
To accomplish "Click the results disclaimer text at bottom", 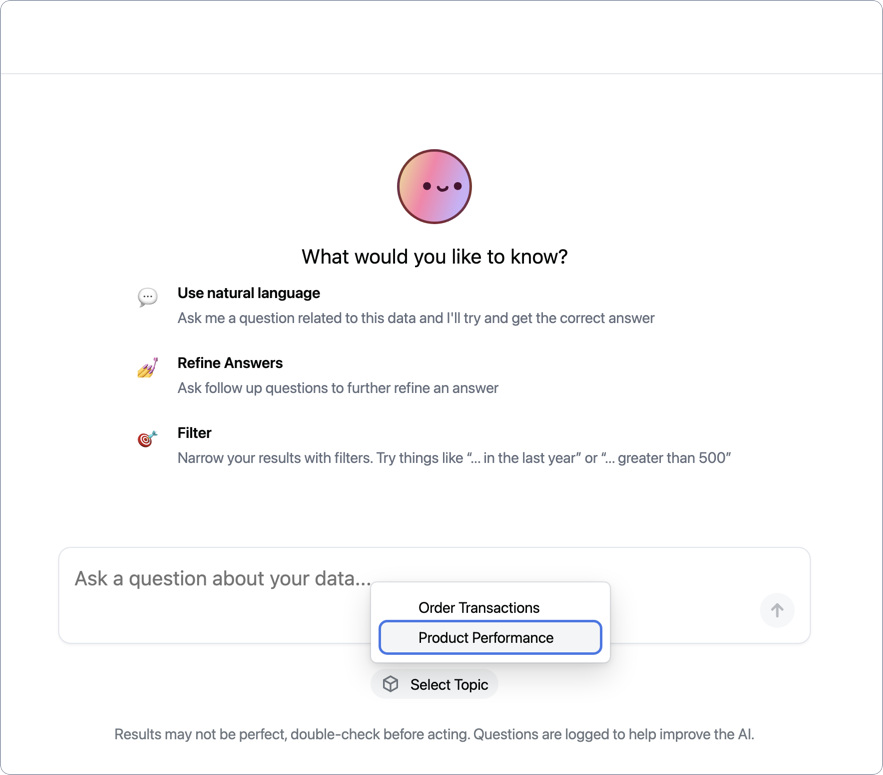I will coord(434,734).
